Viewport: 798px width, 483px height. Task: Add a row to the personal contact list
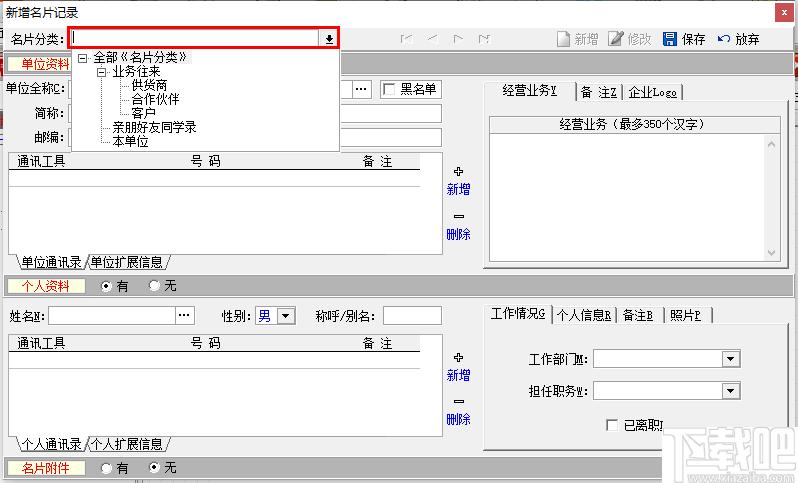pyautogui.click(x=458, y=367)
